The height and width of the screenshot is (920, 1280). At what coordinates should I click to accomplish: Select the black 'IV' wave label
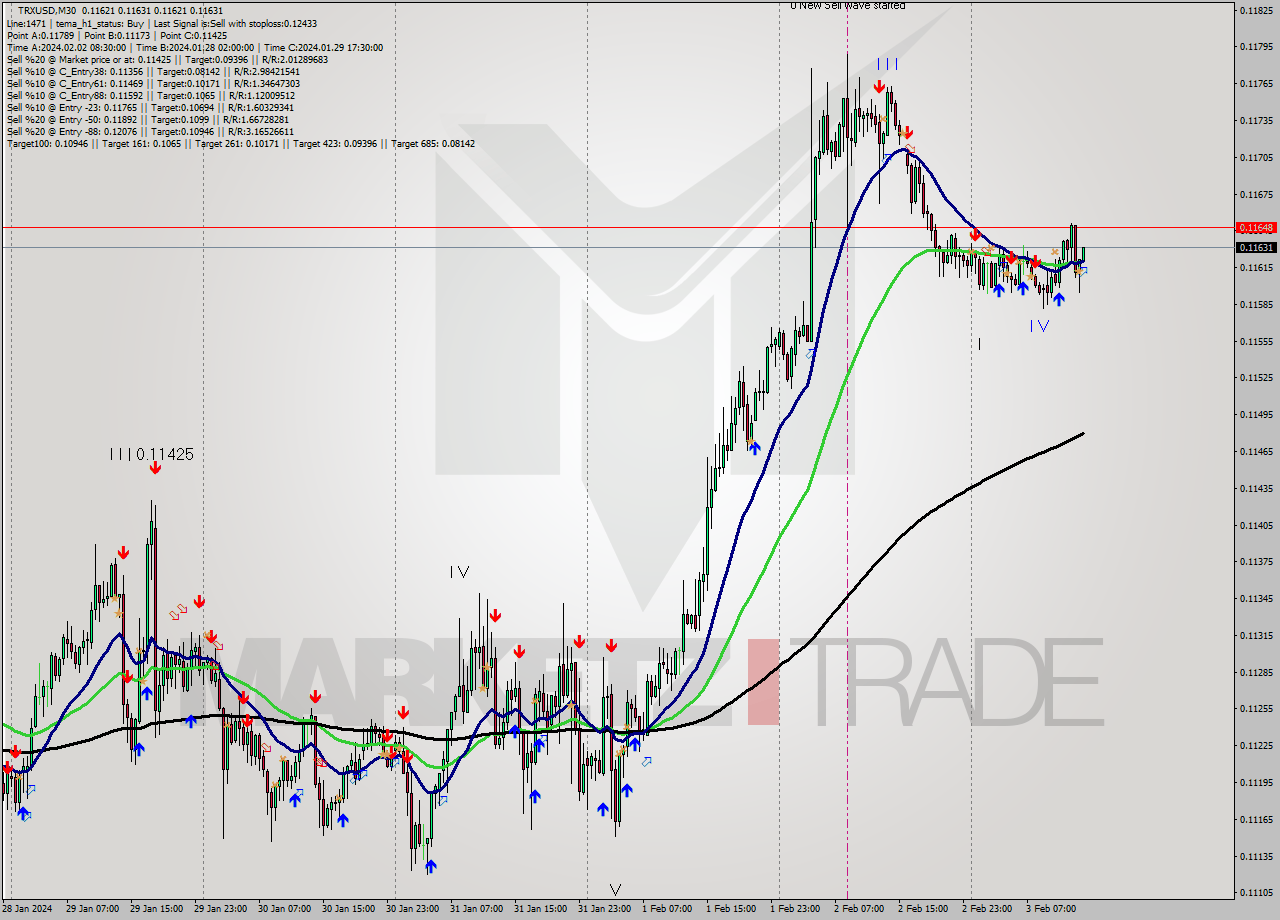(459, 572)
